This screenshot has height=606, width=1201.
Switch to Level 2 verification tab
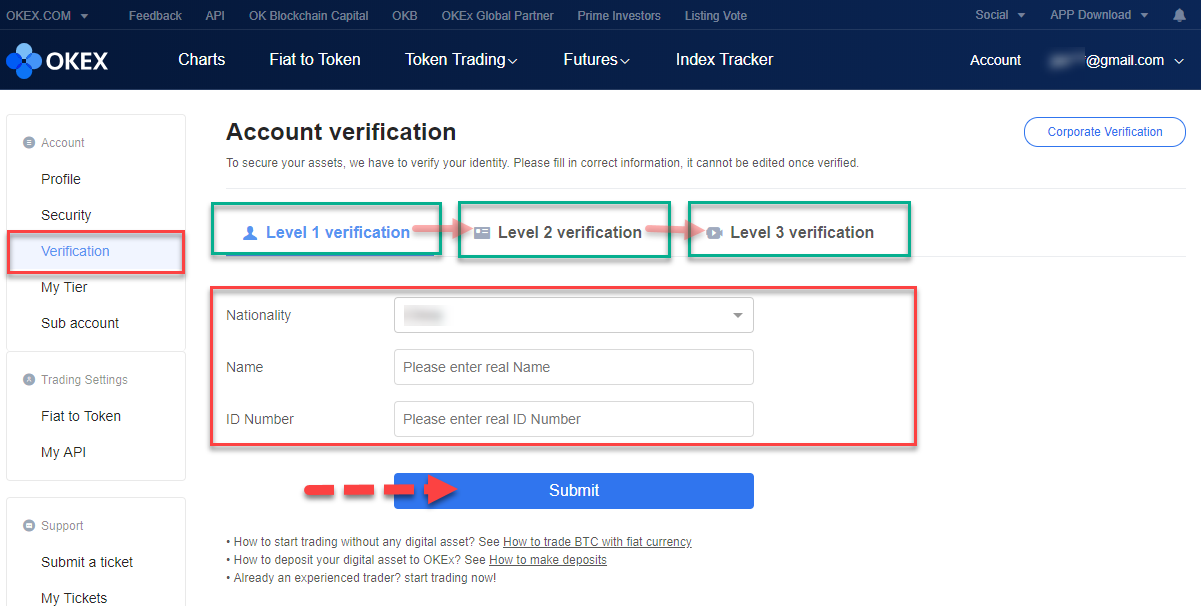point(559,232)
